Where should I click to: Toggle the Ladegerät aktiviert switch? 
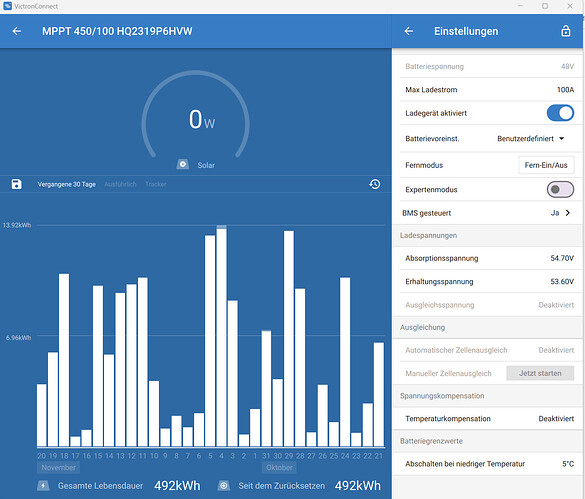point(560,113)
